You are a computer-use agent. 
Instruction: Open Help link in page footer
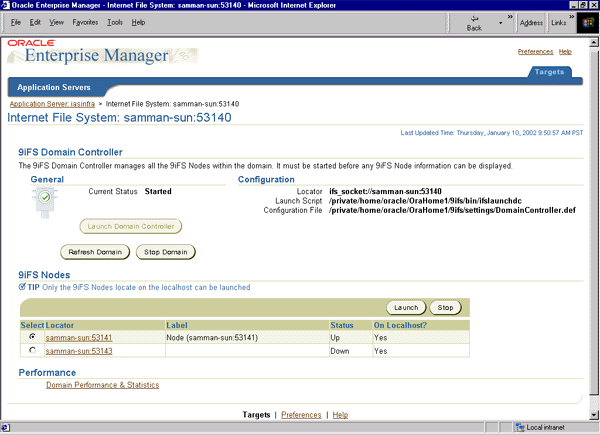coord(340,415)
